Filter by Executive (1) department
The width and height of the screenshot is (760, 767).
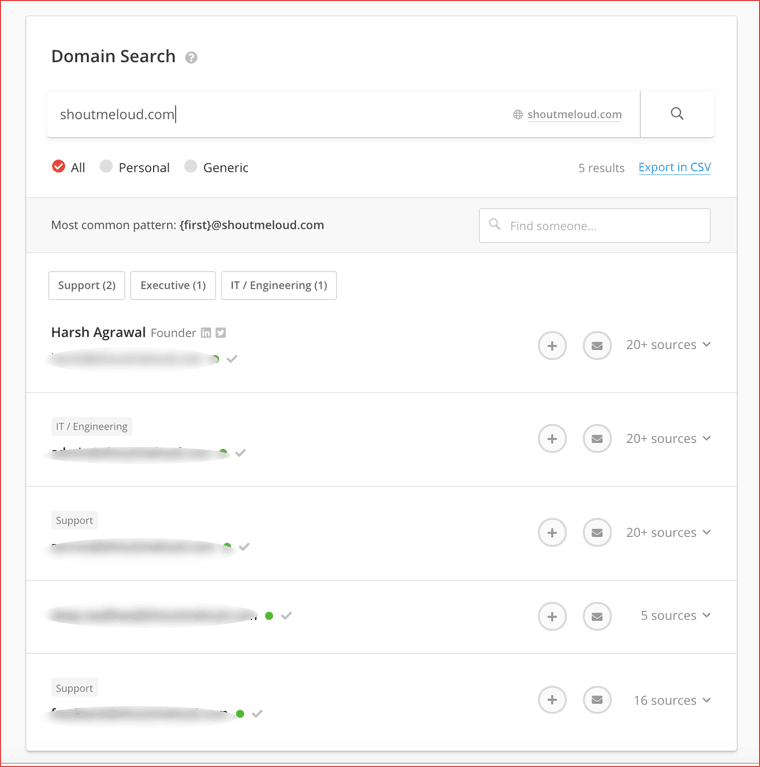pyautogui.click(x=173, y=286)
